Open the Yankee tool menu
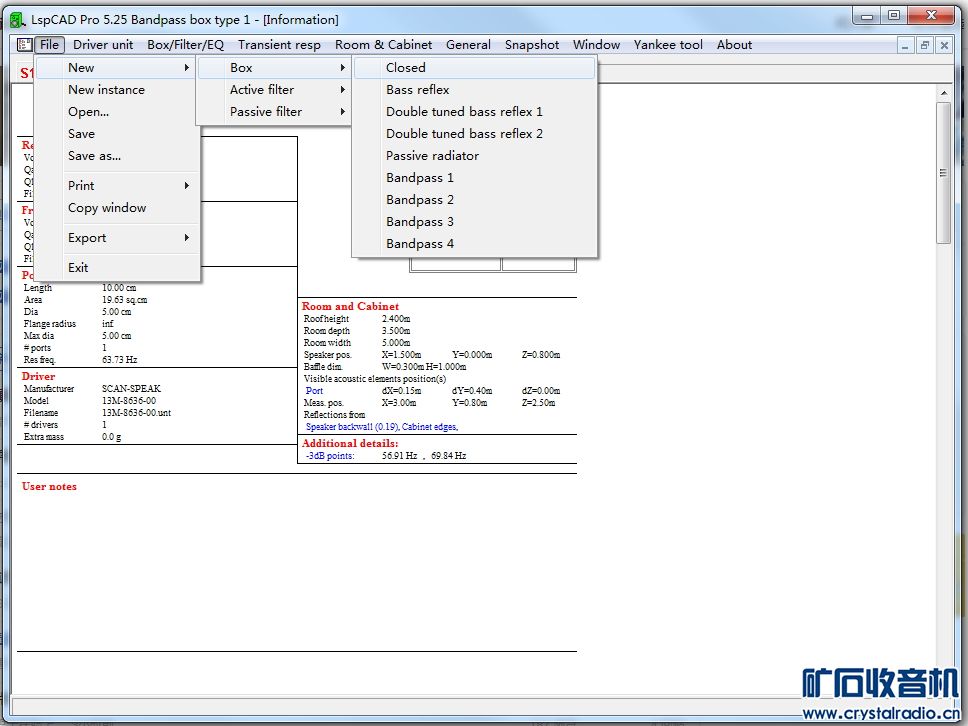The image size is (968, 726). (x=668, y=45)
